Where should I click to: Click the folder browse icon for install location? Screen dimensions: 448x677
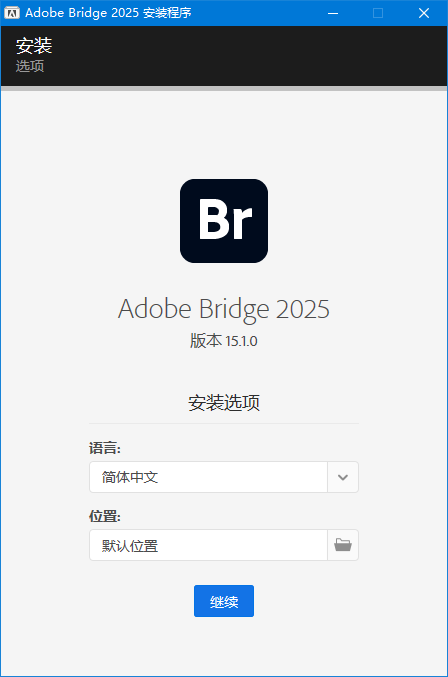343,545
